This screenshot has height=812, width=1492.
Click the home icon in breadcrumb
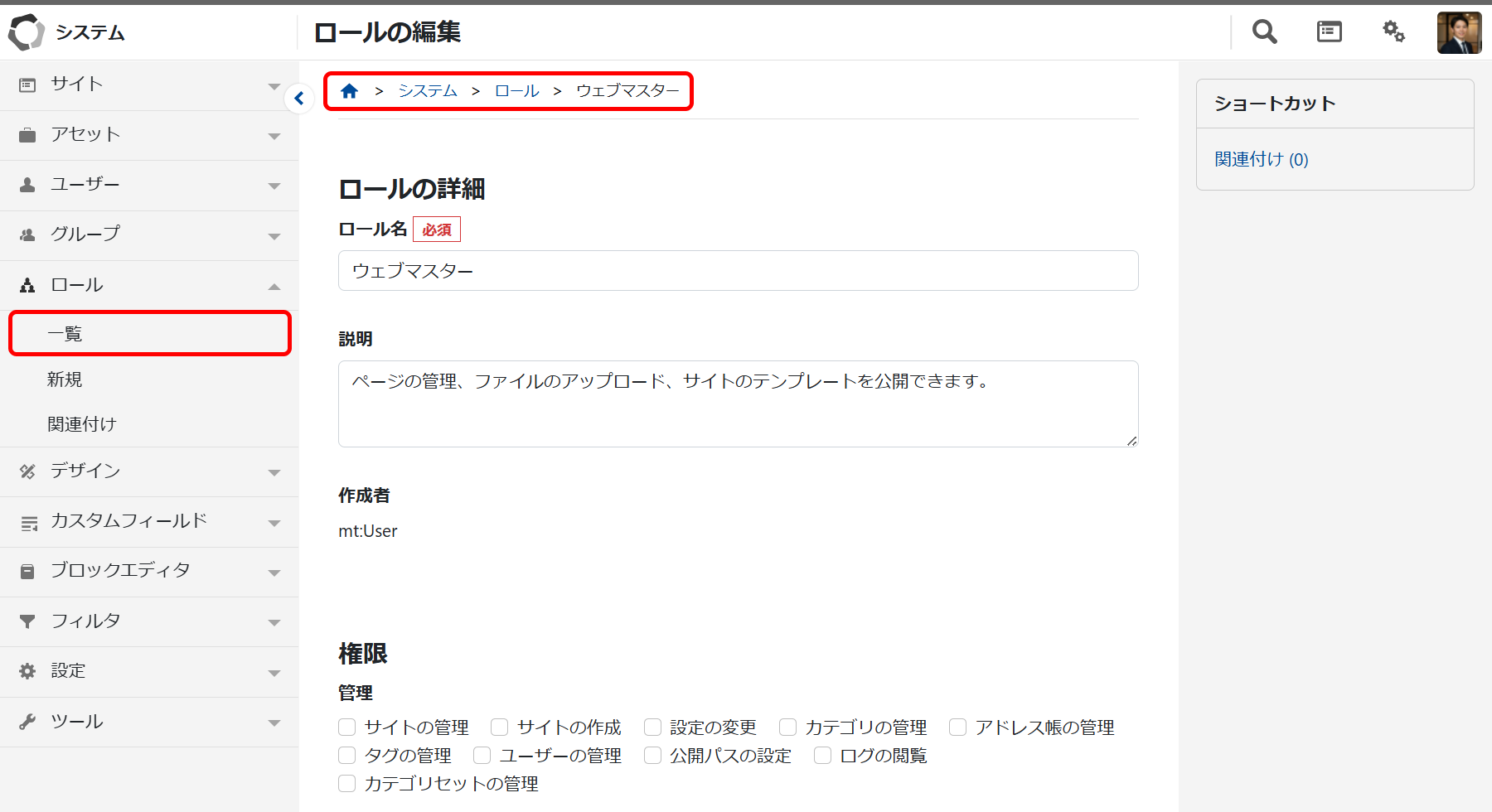pos(349,91)
